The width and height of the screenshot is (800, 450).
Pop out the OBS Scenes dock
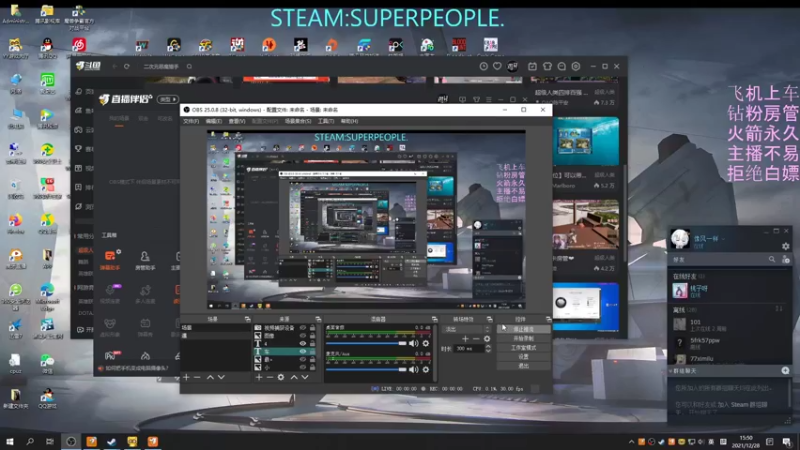(x=247, y=319)
